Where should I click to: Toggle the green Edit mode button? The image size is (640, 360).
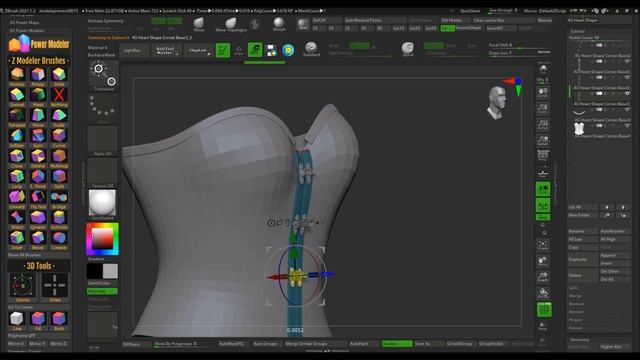pyautogui.click(x=223, y=50)
